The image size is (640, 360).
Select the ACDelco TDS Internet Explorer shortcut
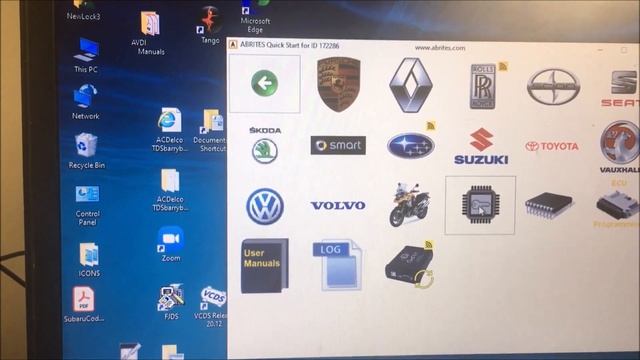170,130
